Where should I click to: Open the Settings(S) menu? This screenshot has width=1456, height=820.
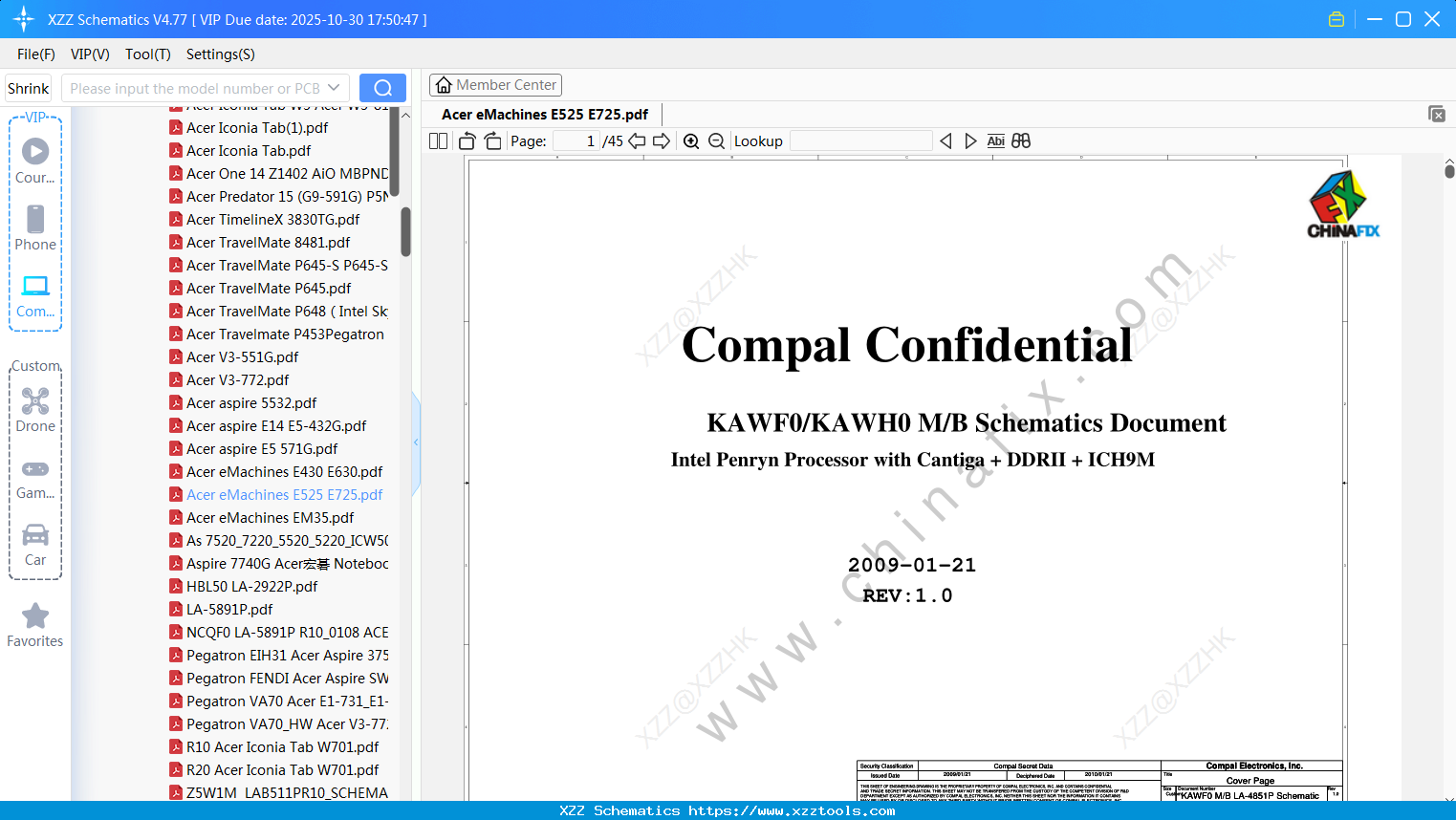coord(221,54)
